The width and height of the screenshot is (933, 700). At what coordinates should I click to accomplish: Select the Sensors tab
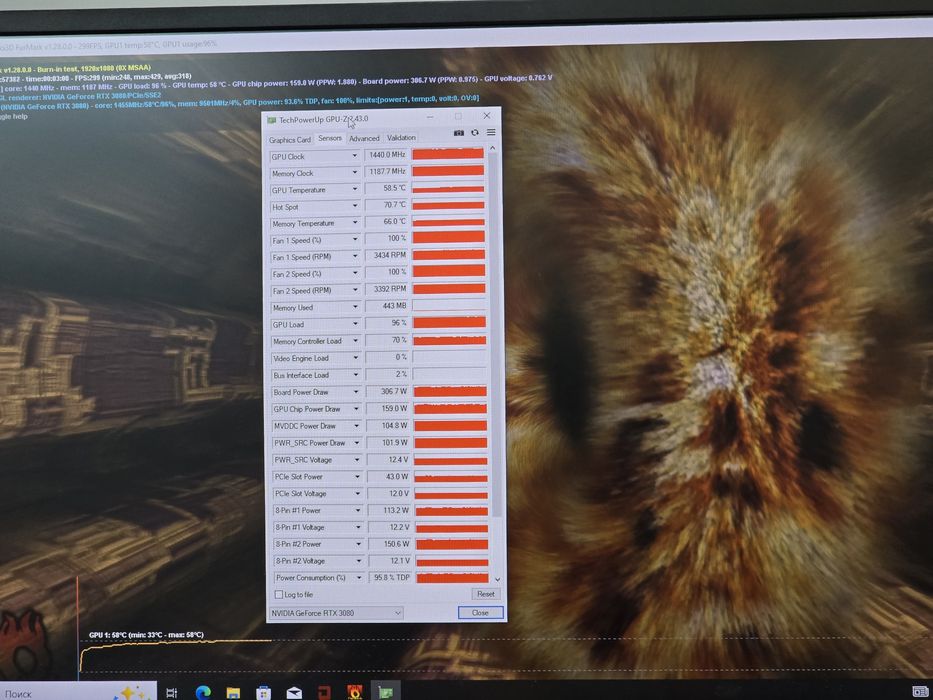tap(330, 138)
